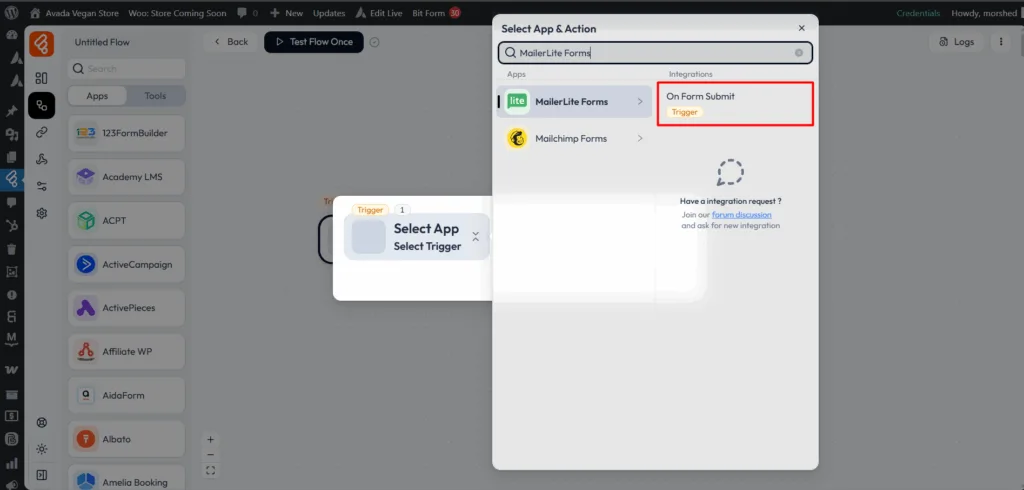Open the Bit Flows dashboard grid icon
Screen dimensions: 1024x490
coord(42,78)
